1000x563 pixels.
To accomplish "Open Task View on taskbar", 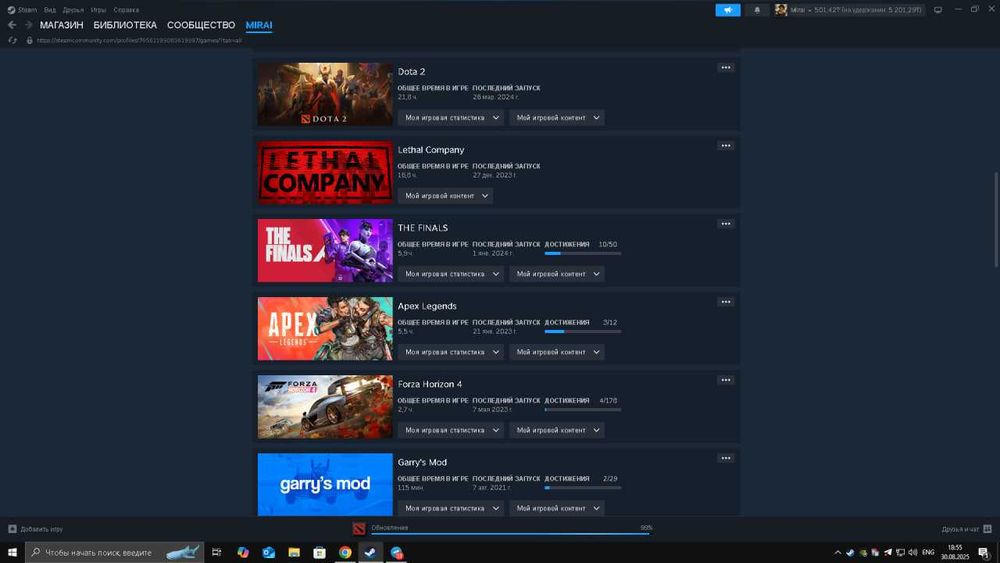I will coord(217,552).
